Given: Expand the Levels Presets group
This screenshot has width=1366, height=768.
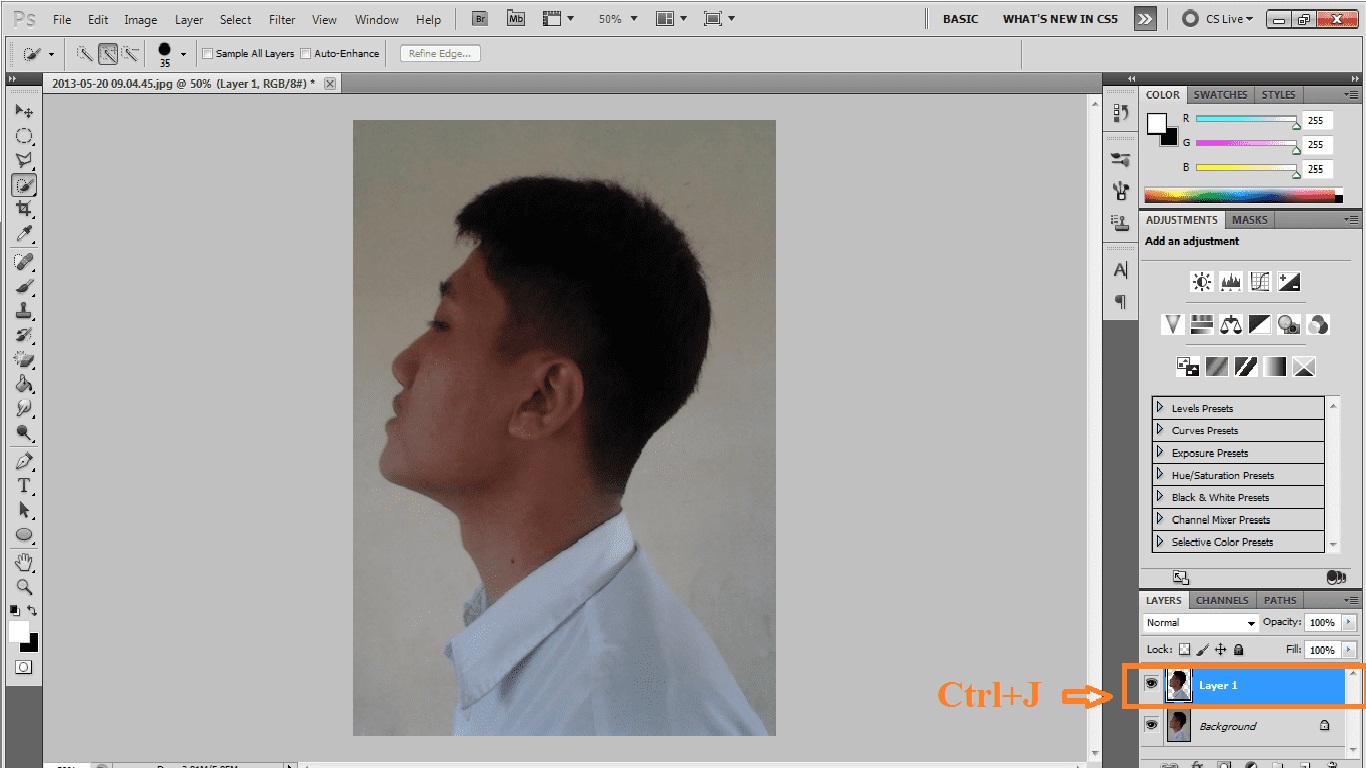Looking at the screenshot, I should point(1160,407).
